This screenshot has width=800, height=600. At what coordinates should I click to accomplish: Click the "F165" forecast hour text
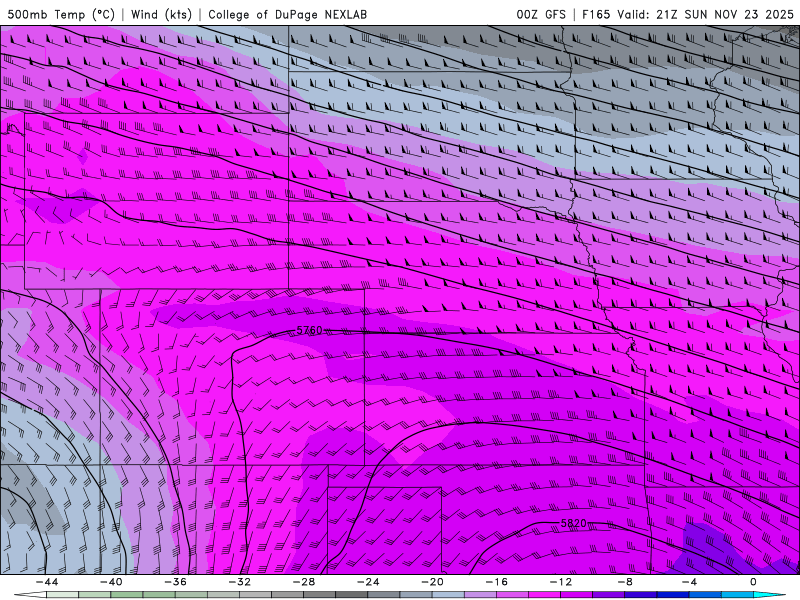[x=596, y=14]
